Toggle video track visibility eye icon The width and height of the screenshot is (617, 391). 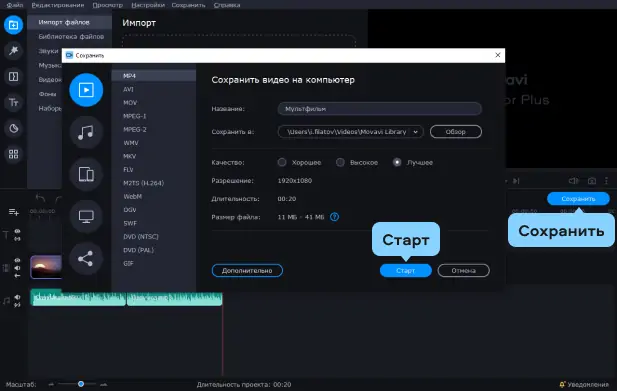coord(17,260)
